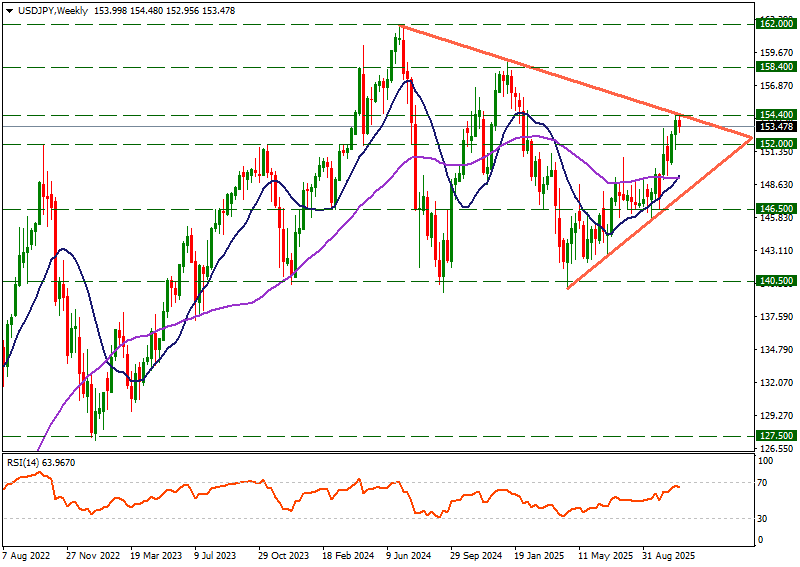The width and height of the screenshot is (800, 567).
Task: Click the apex where the red trendlines meet
Action: coord(751,138)
